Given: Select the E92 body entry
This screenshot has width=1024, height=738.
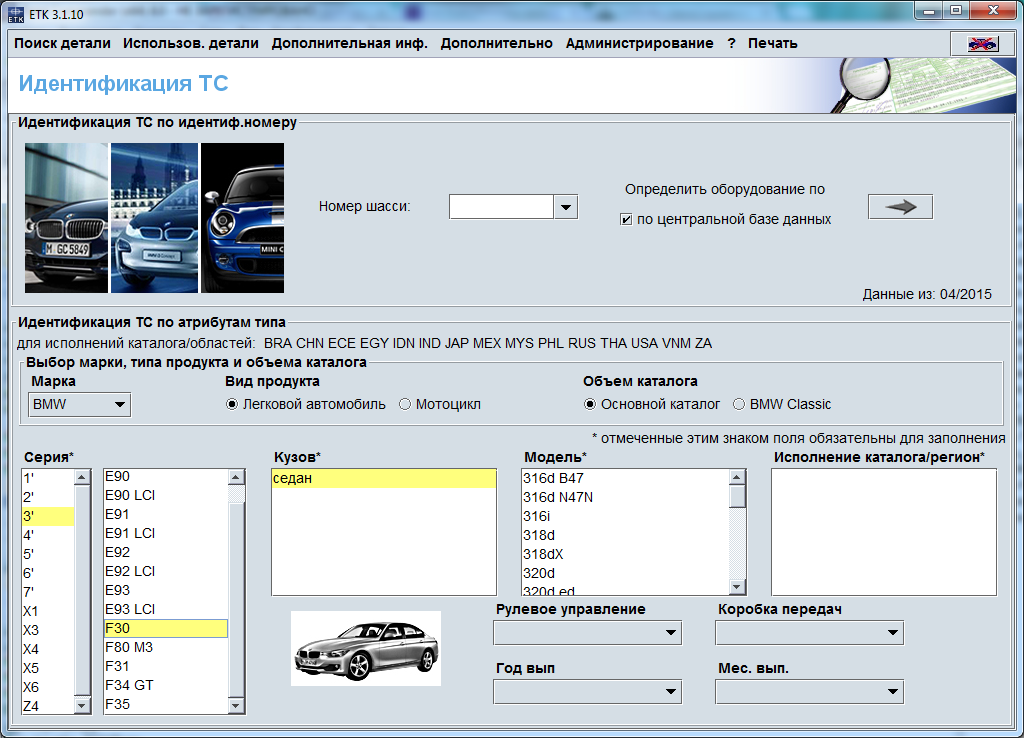Looking at the screenshot, I should 166,552.
